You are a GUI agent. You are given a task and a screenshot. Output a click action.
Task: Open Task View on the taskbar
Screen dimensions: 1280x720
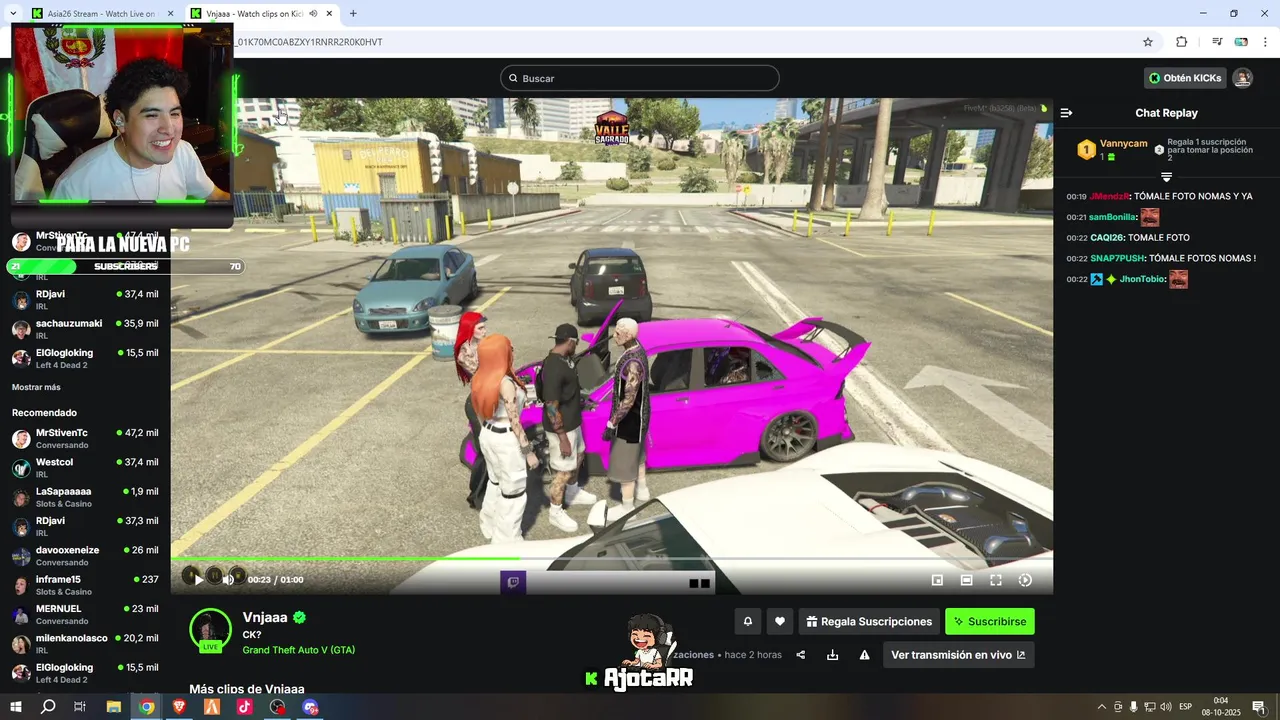[x=80, y=707]
